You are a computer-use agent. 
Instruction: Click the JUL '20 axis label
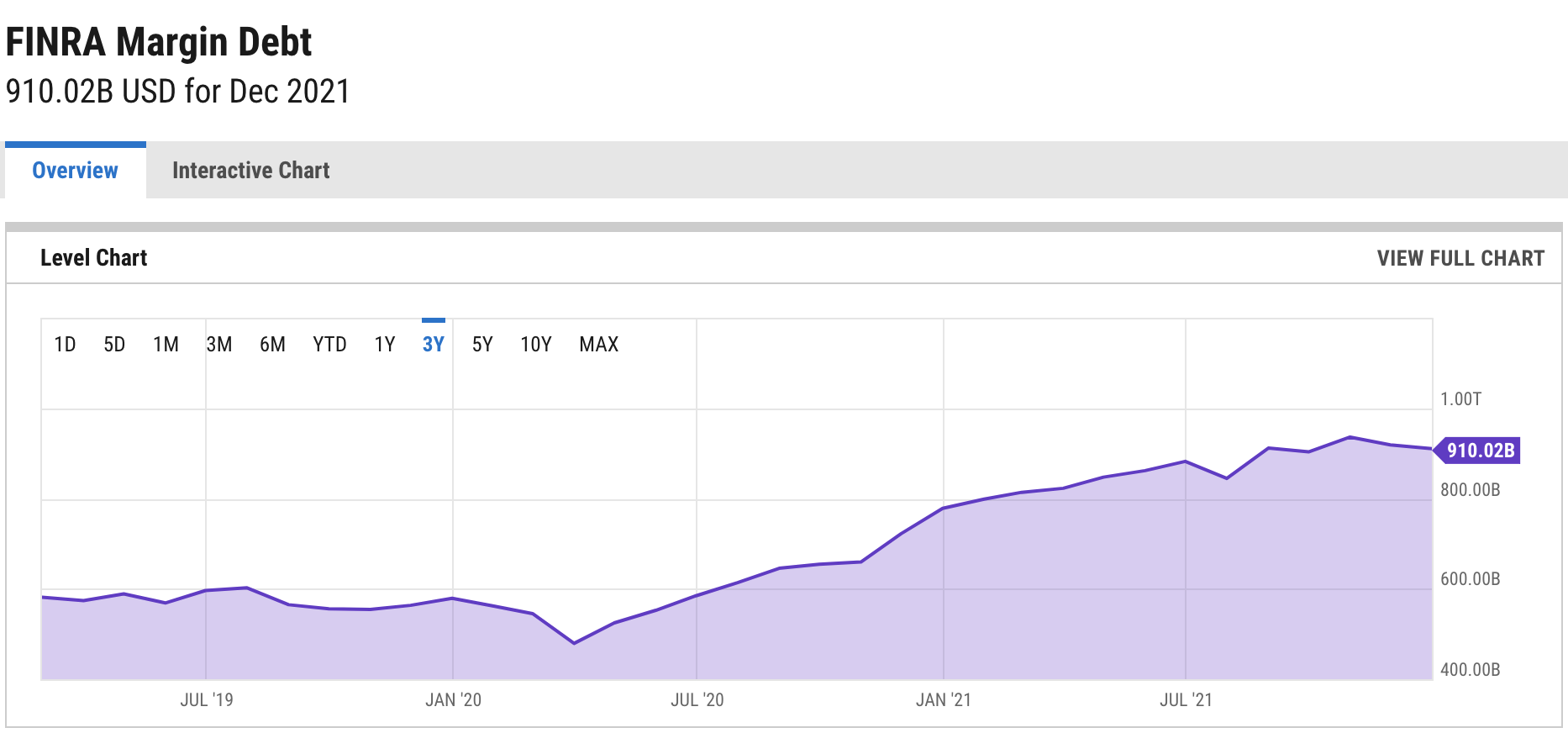tap(697, 699)
